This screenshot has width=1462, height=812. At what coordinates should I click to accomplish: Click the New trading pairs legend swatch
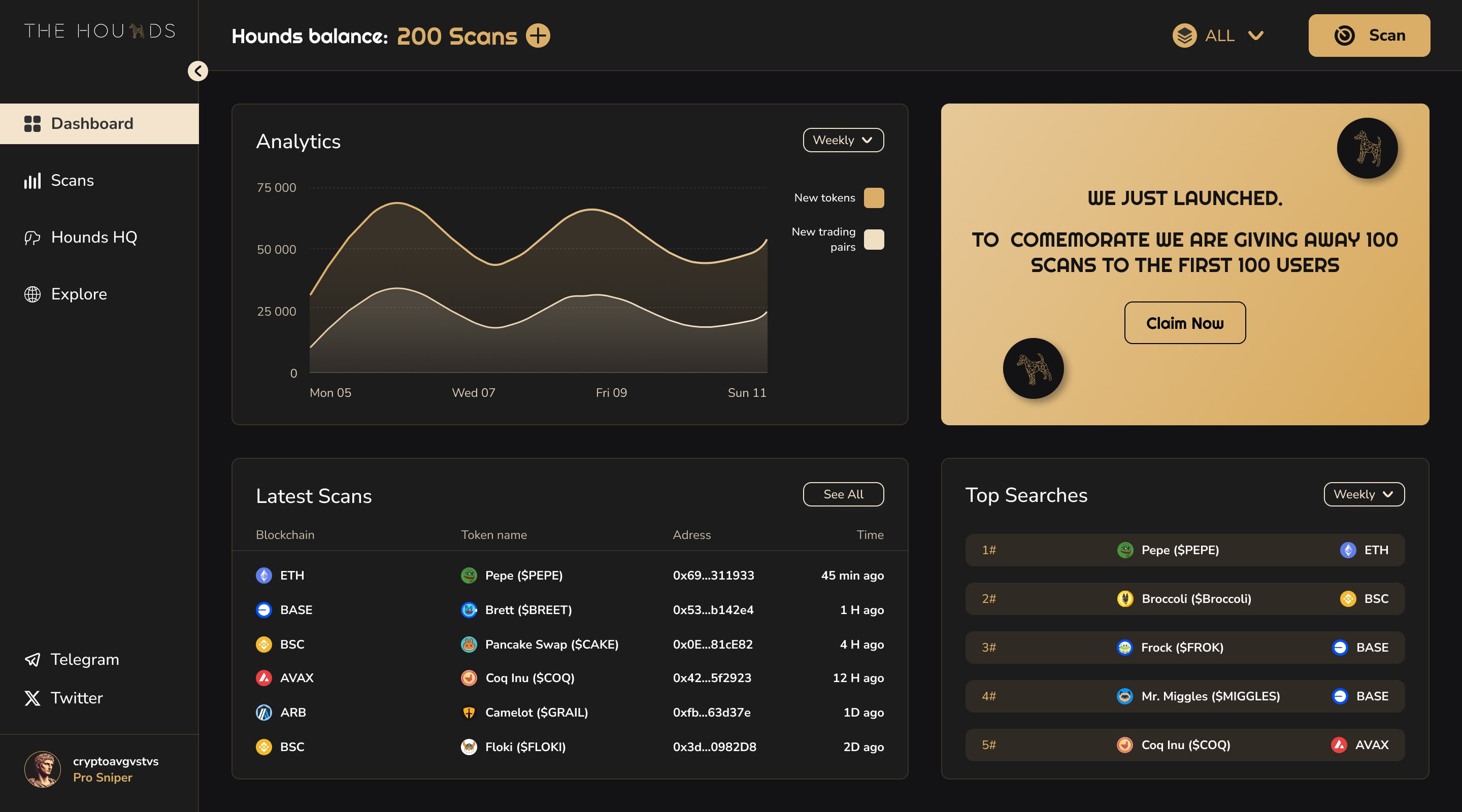pyautogui.click(x=874, y=240)
